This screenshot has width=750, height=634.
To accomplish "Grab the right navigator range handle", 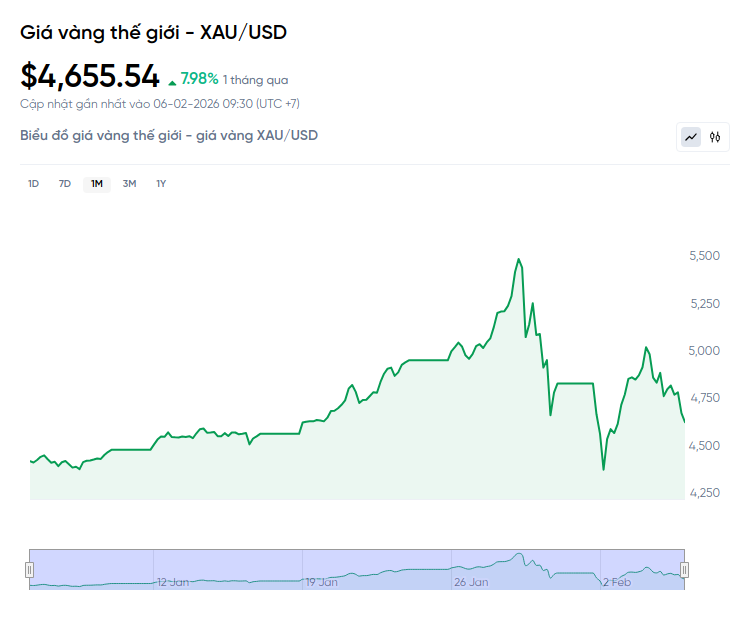I will [685, 570].
